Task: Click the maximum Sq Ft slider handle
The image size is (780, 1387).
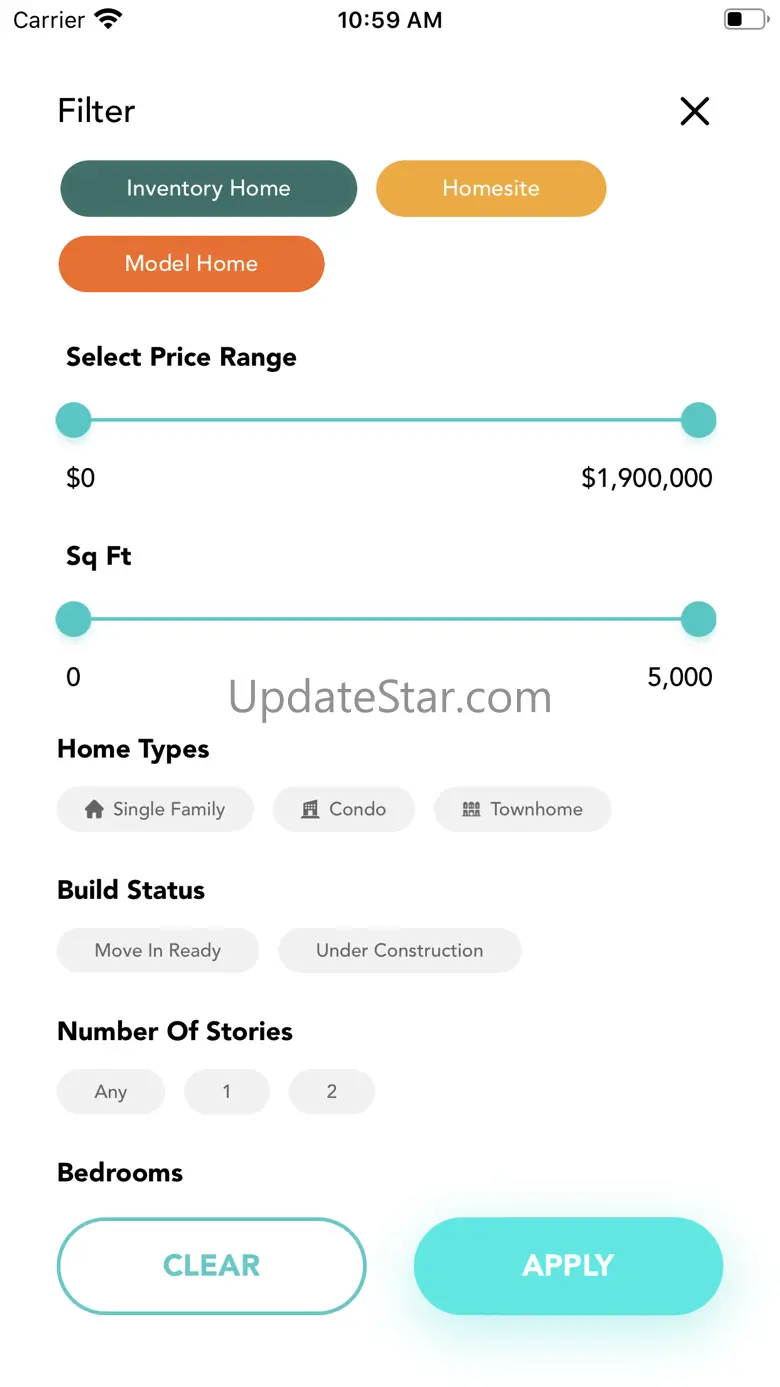Action: pos(698,619)
